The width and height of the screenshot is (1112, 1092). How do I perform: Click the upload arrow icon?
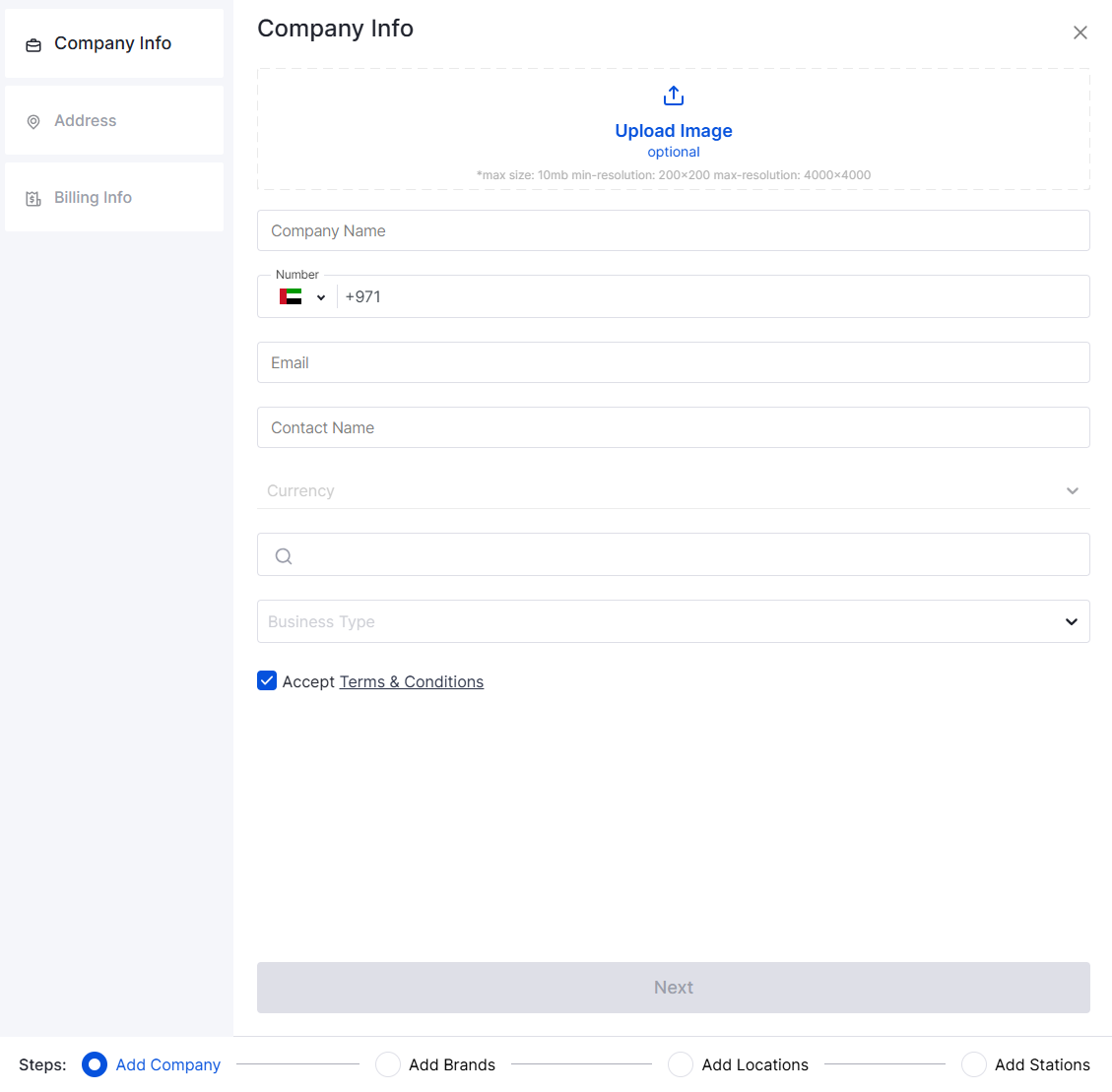click(673, 95)
